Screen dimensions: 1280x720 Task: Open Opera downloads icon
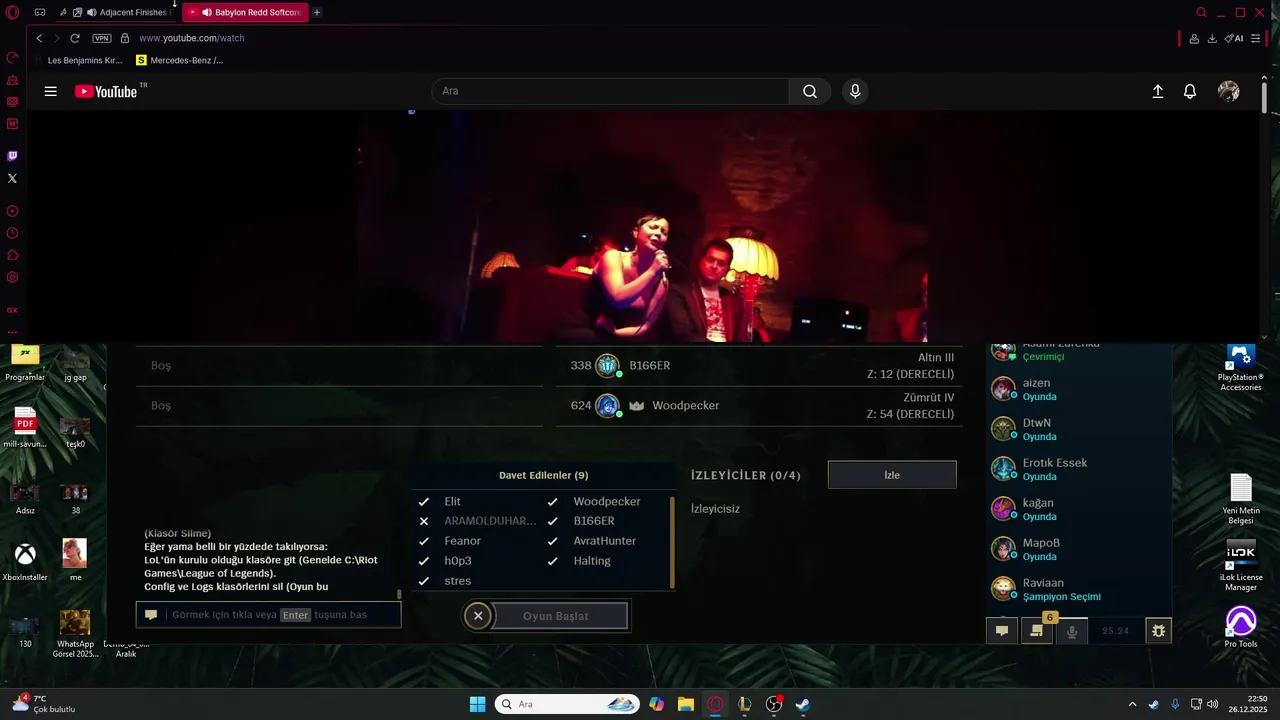[1212, 38]
